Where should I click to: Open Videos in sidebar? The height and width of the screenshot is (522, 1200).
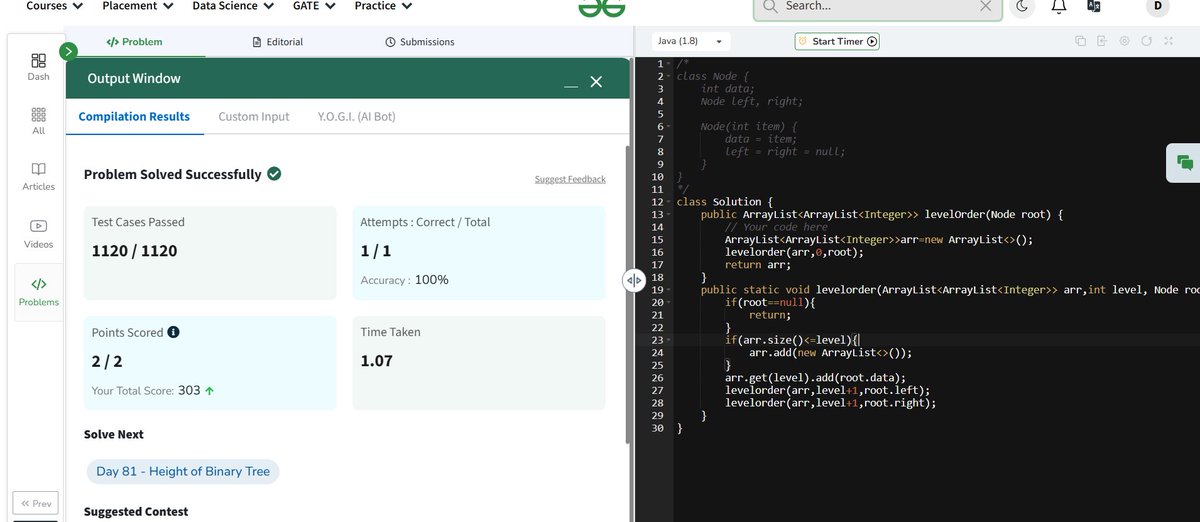[38, 234]
